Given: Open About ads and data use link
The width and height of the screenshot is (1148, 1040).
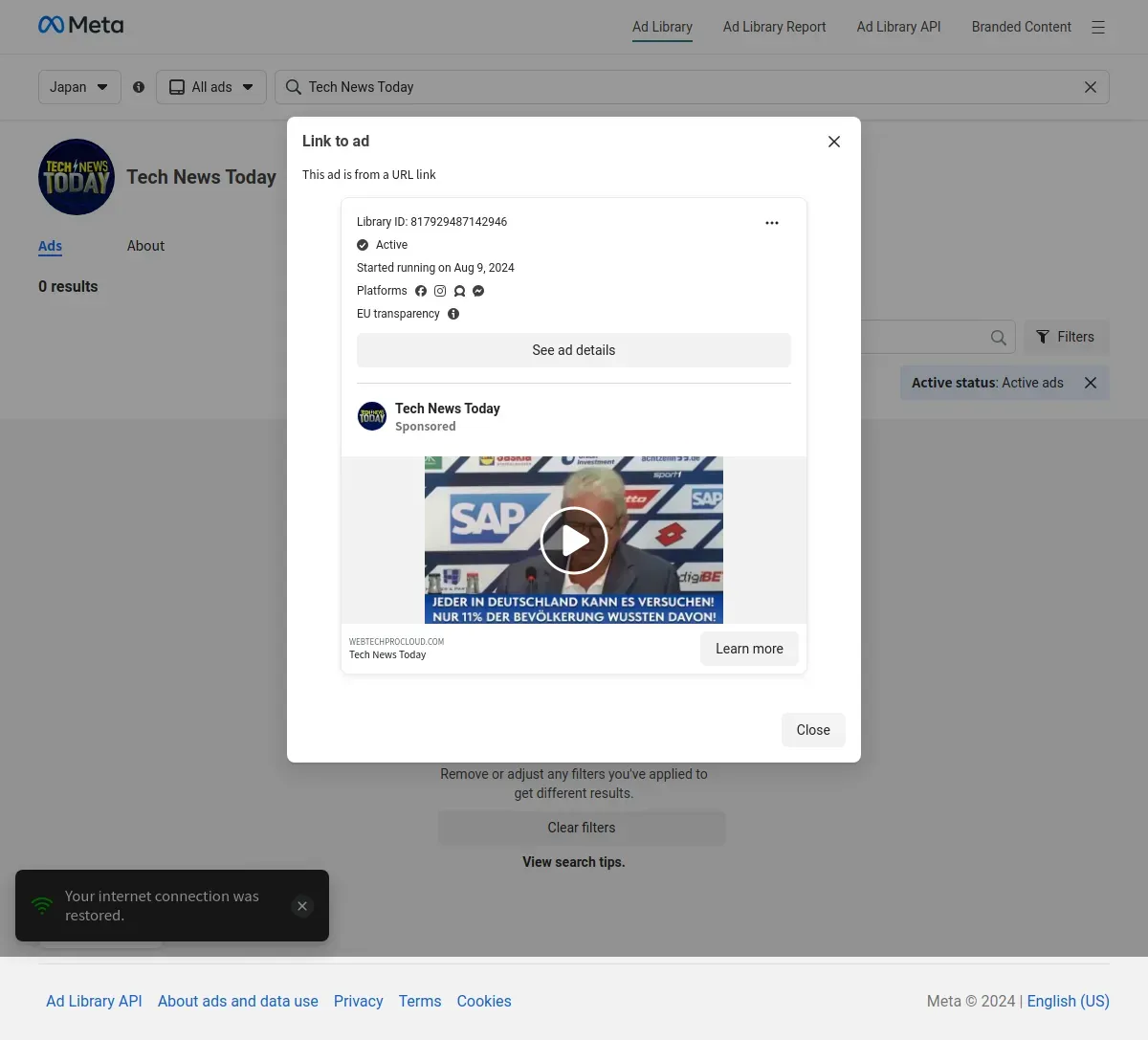Looking at the screenshot, I should point(238,1001).
